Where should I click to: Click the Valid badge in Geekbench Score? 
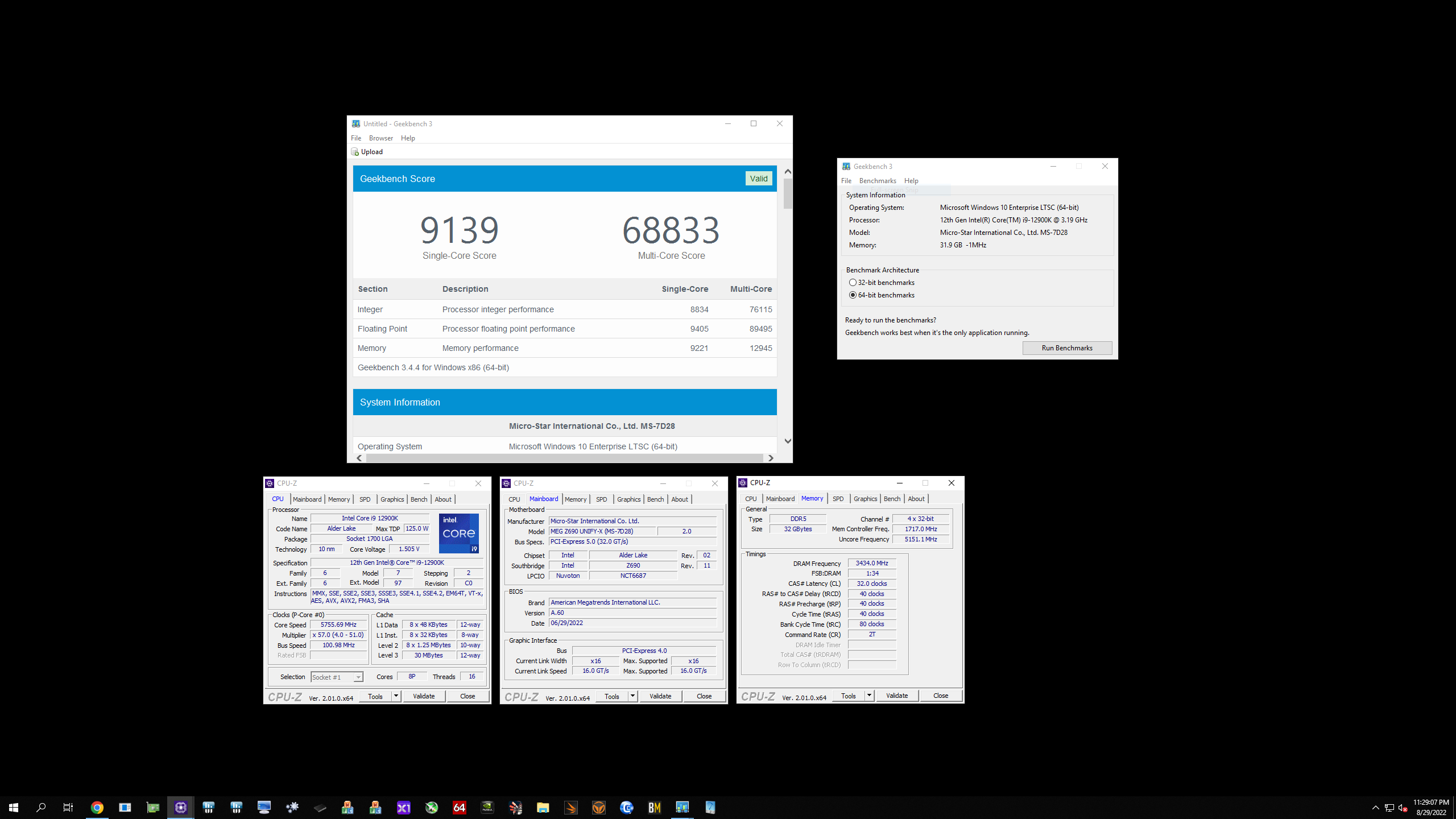coord(759,179)
